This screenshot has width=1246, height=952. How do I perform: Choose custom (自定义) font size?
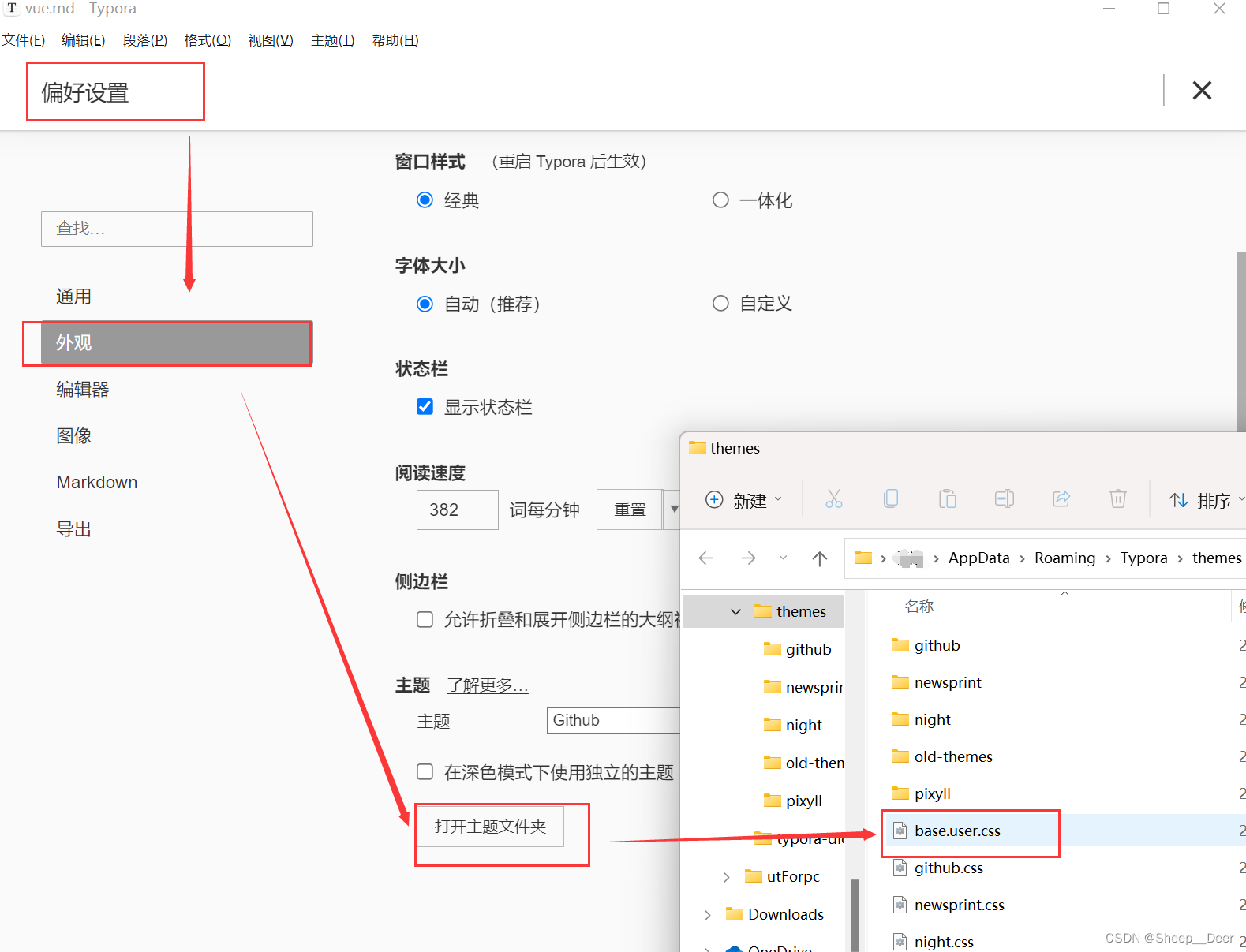click(x=720, y=304)
